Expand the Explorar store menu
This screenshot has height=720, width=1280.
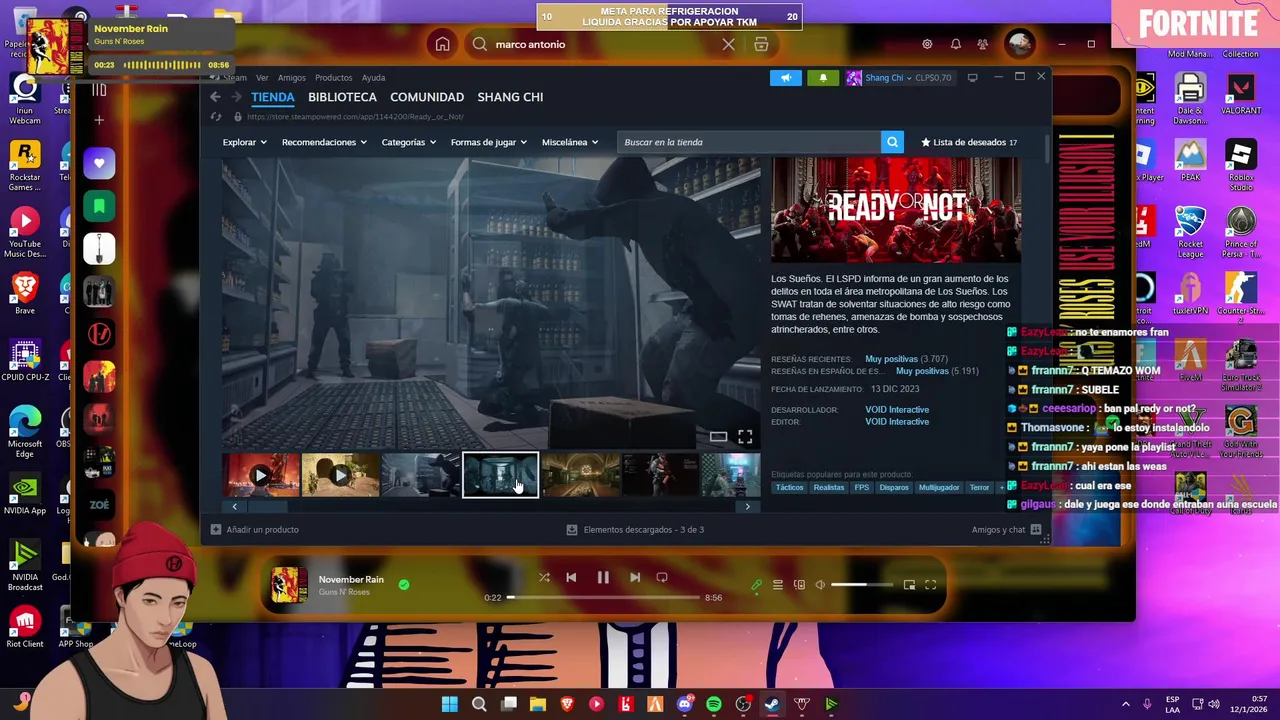pos(244,142)
